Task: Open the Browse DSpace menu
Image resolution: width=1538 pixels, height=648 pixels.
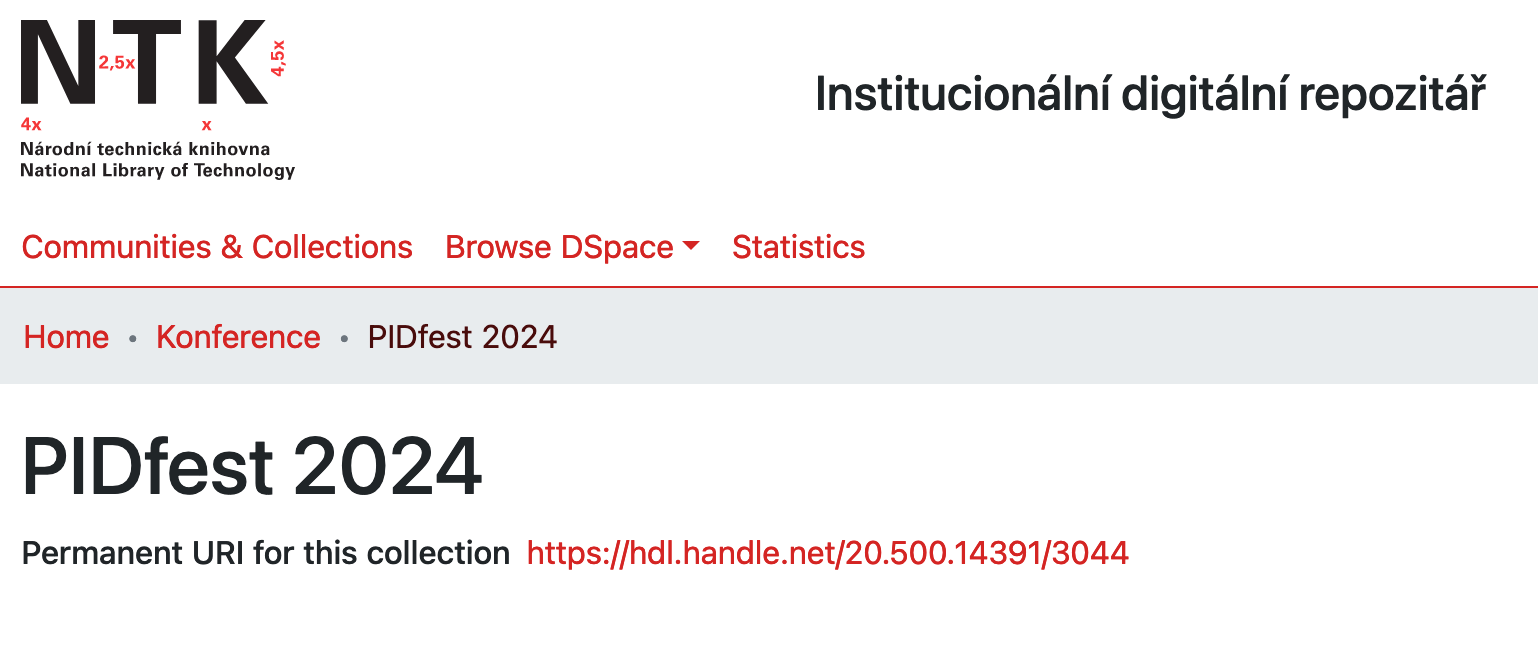Action: [x=560, y=247]
